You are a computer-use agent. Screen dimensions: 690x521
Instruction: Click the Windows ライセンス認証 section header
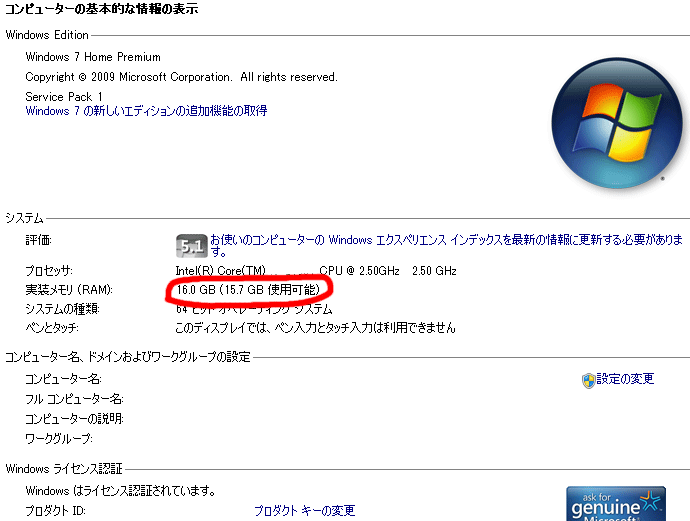64,469
